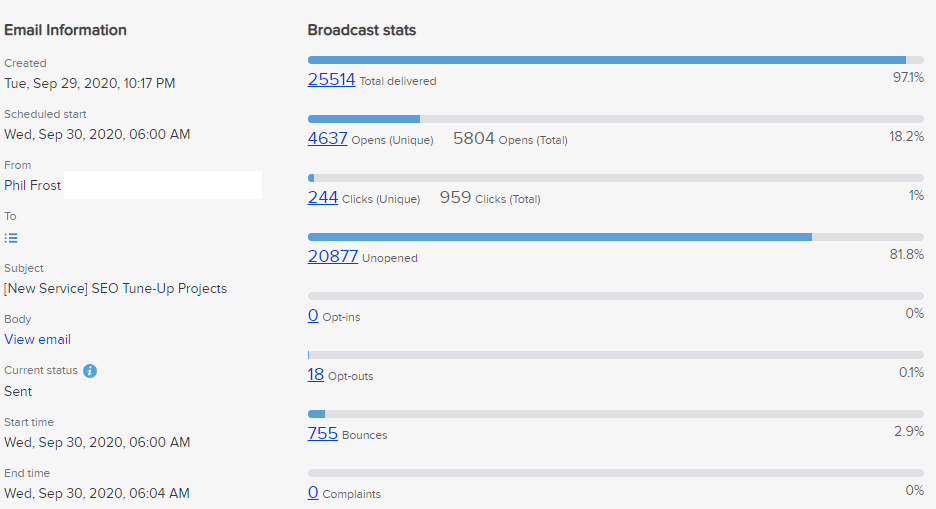Click the 4637 unique opens number
The image size is (936, 509).
coord(327,139)
